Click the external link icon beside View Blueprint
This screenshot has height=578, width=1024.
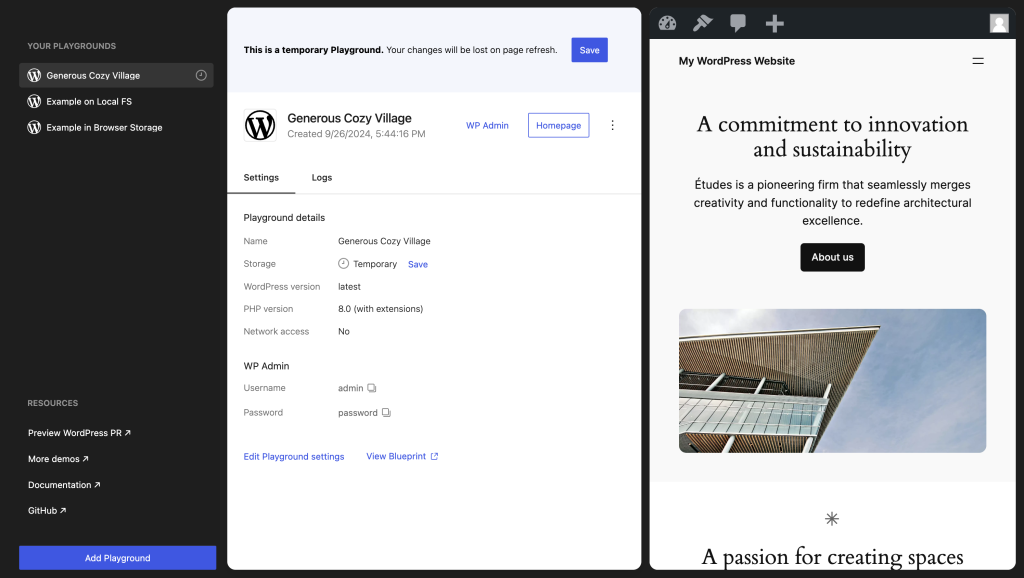click(x=434, y=457)
